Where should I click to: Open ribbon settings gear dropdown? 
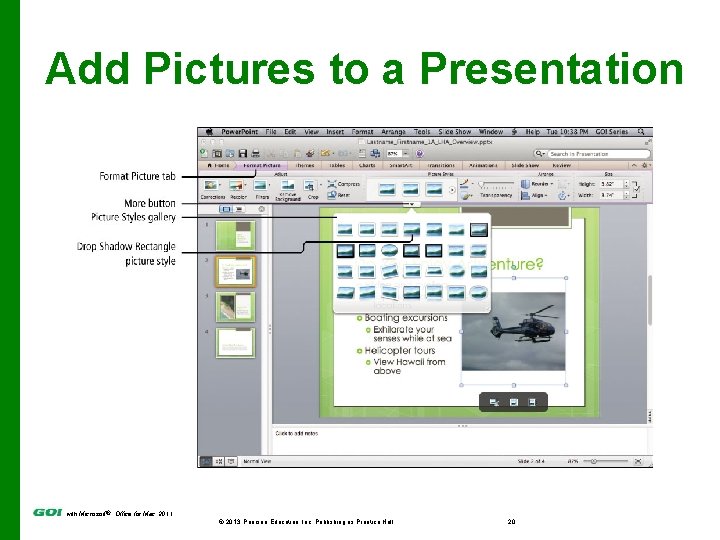tap(646, 165)
